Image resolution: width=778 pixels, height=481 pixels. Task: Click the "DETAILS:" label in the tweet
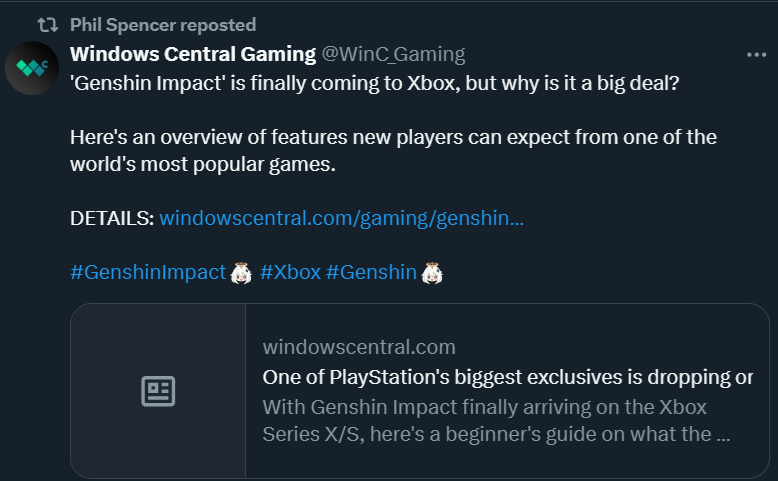tap(112, 218)
